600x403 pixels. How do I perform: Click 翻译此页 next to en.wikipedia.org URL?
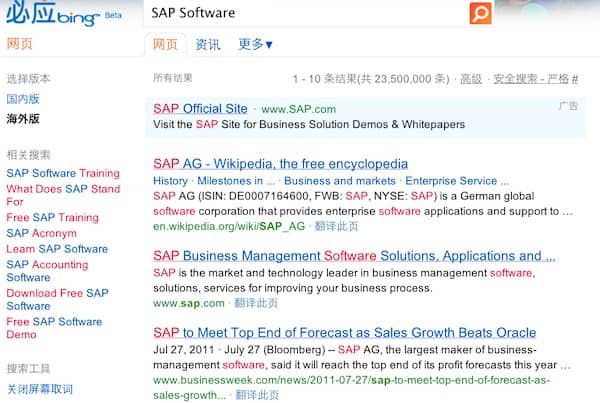coord(336,226)
